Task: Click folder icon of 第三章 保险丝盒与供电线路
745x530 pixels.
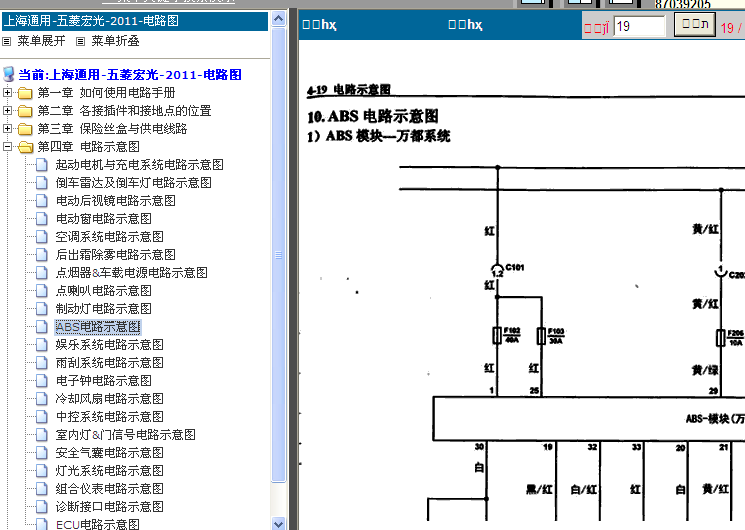Action: [x=25, y=129]
